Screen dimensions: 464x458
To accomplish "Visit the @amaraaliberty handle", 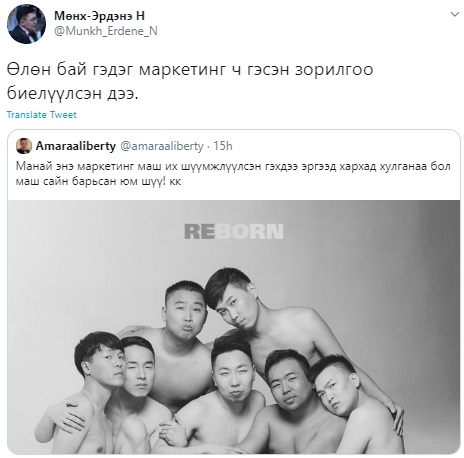I will [x=162, y=146].
